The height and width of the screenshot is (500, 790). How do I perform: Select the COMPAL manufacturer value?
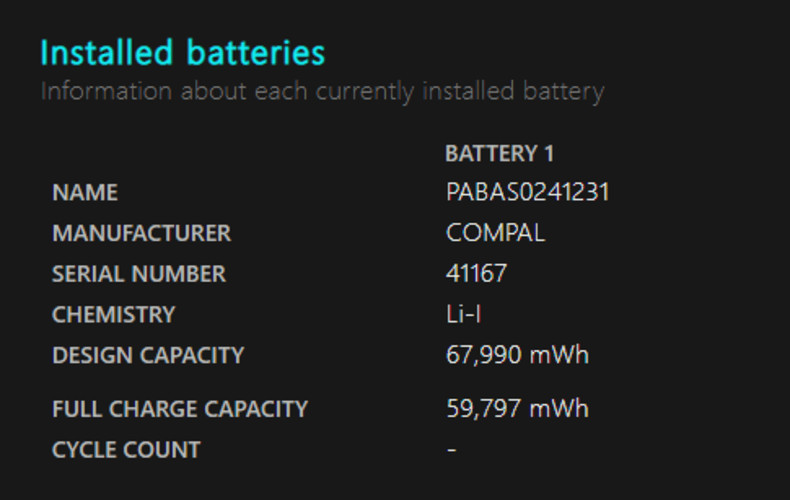click(x=495, y=233)
